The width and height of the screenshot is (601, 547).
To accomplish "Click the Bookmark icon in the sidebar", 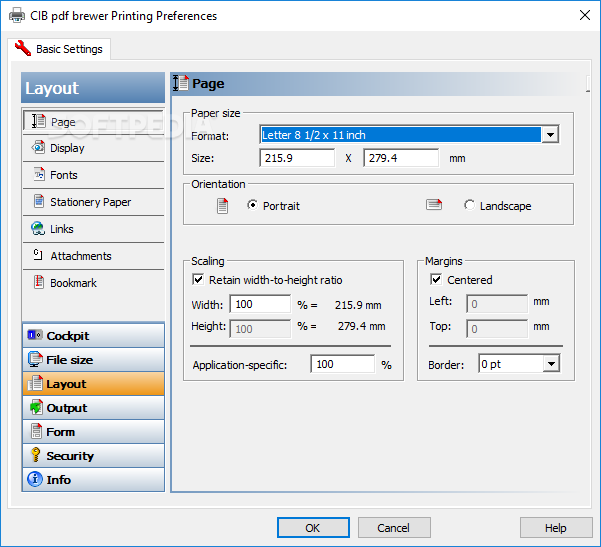I will (x=39, y=282).
